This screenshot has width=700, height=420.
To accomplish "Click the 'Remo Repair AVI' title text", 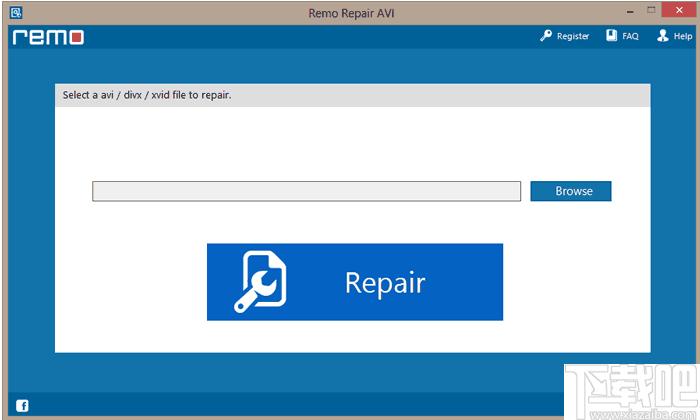I will point(351,13).
